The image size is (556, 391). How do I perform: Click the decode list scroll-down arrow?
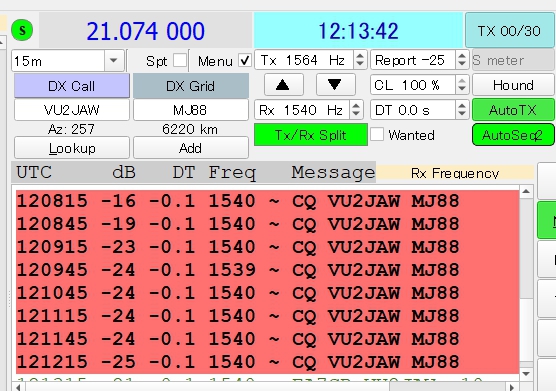526,374
